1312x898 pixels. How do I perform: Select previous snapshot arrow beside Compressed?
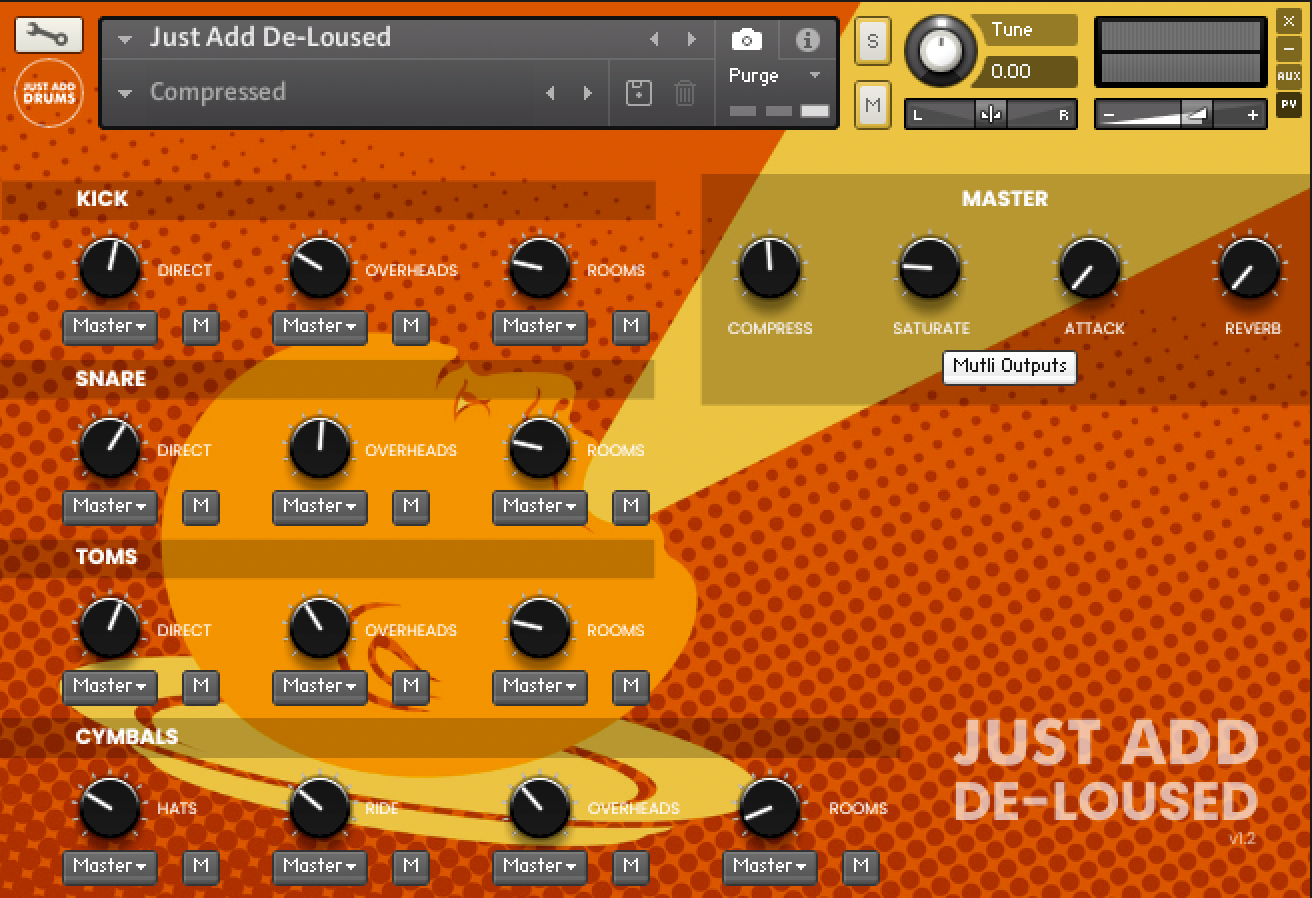[550, 92]
